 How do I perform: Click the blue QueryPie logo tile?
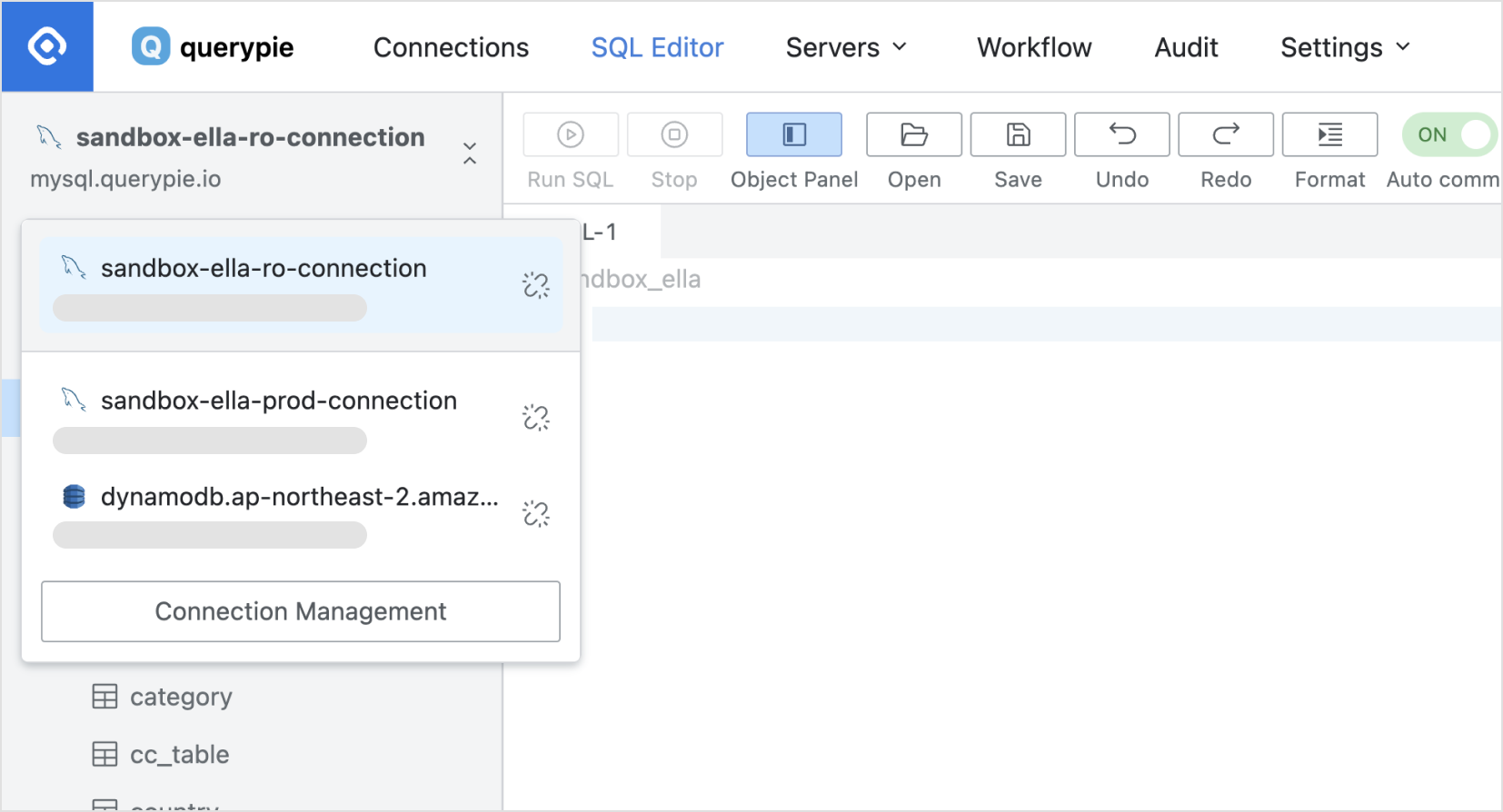(x=47, y=46)
